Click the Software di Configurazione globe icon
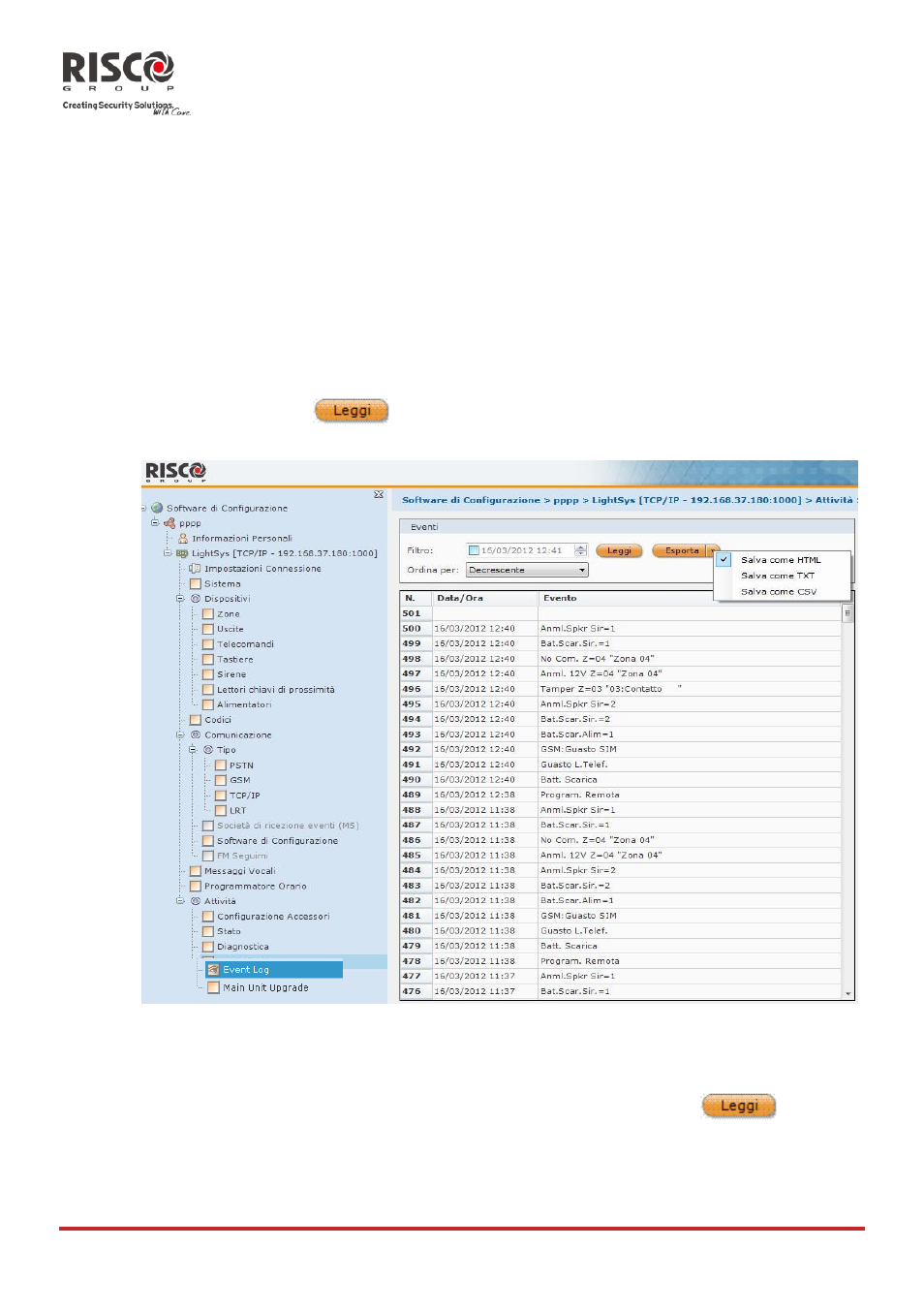The image size is (924, 1311). pos(157,508)
